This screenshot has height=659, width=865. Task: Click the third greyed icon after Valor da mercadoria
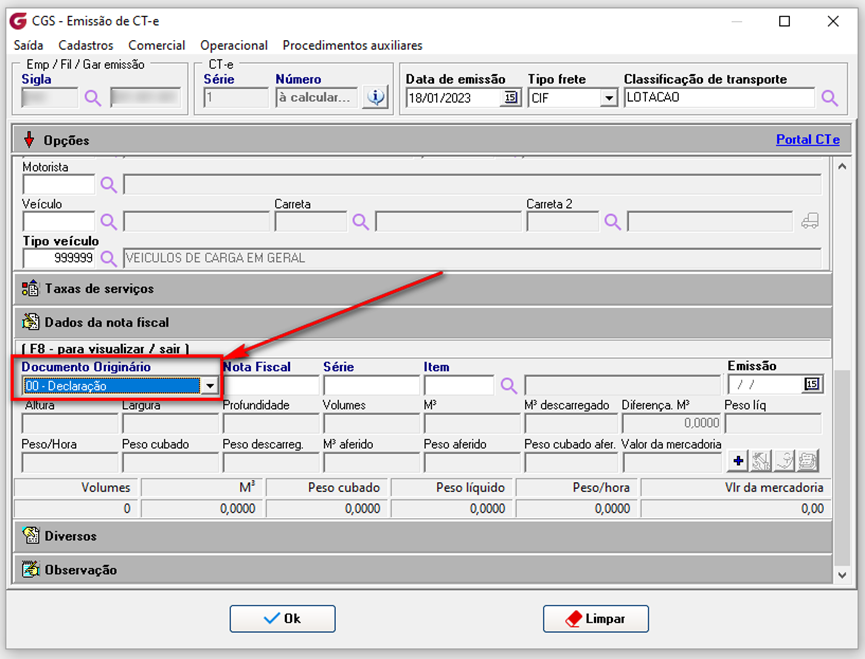pos(784,461)
